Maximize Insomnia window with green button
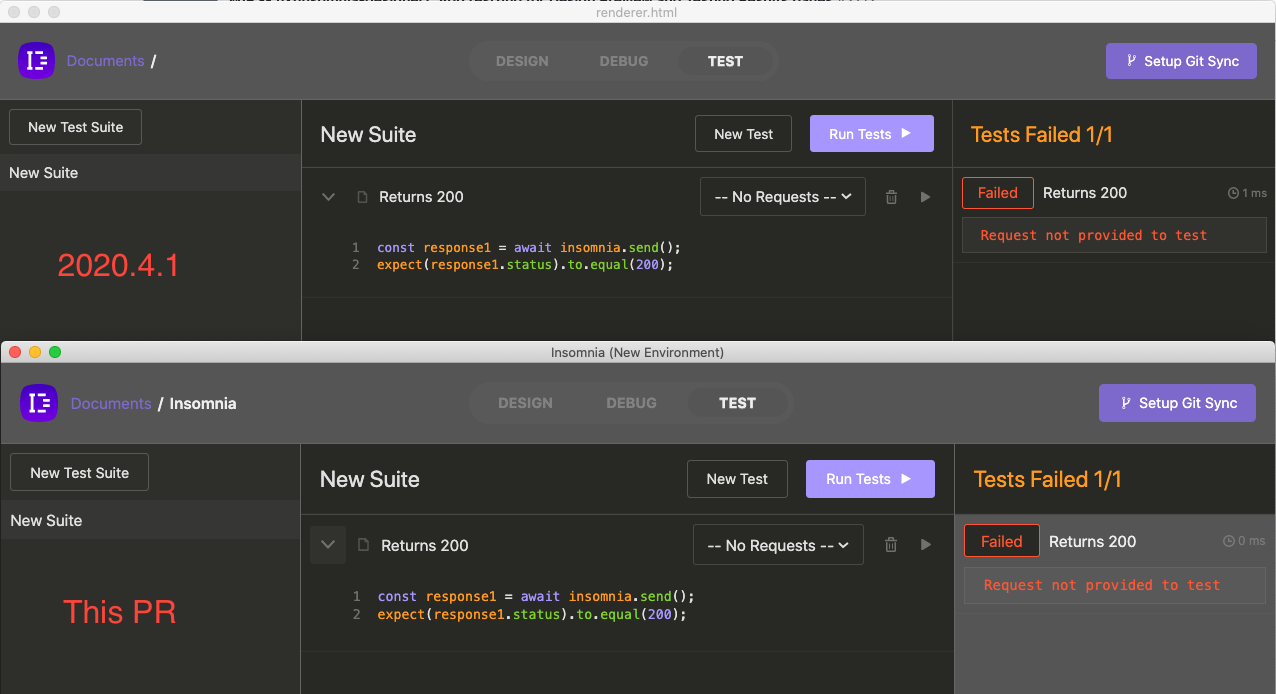 (55, 352)
